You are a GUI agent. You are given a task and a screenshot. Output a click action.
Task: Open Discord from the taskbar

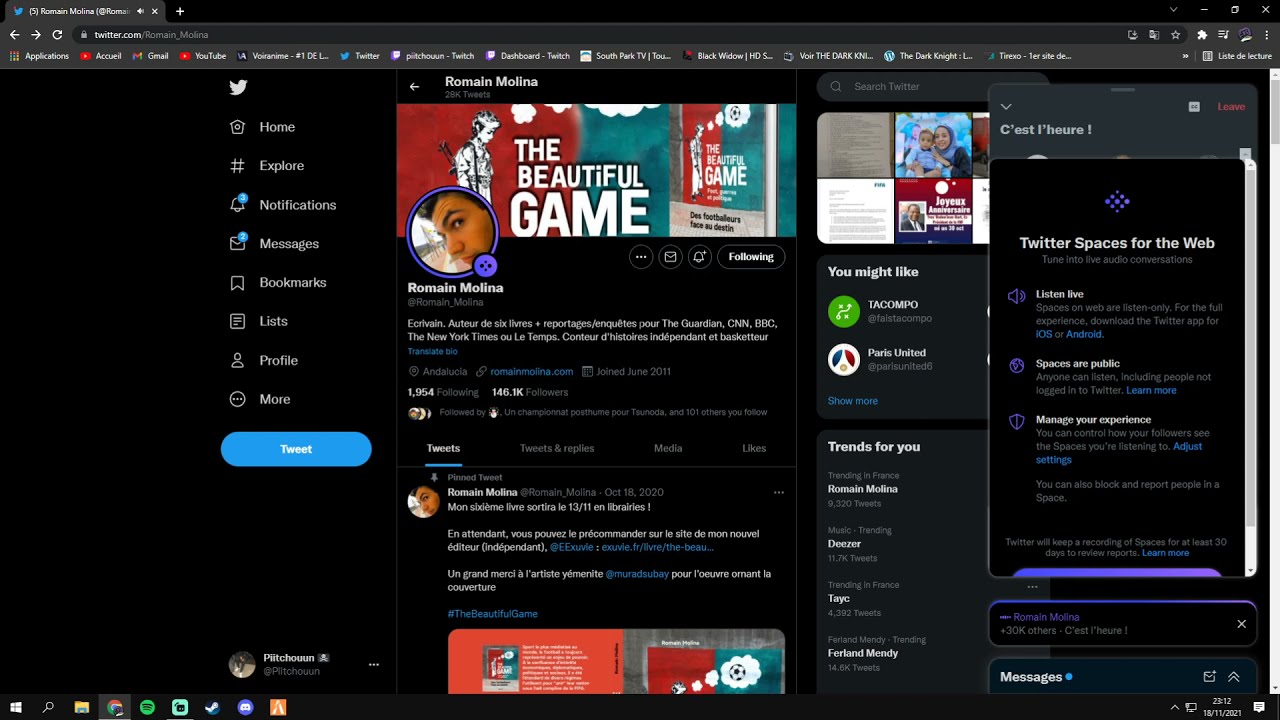point(246,707)
